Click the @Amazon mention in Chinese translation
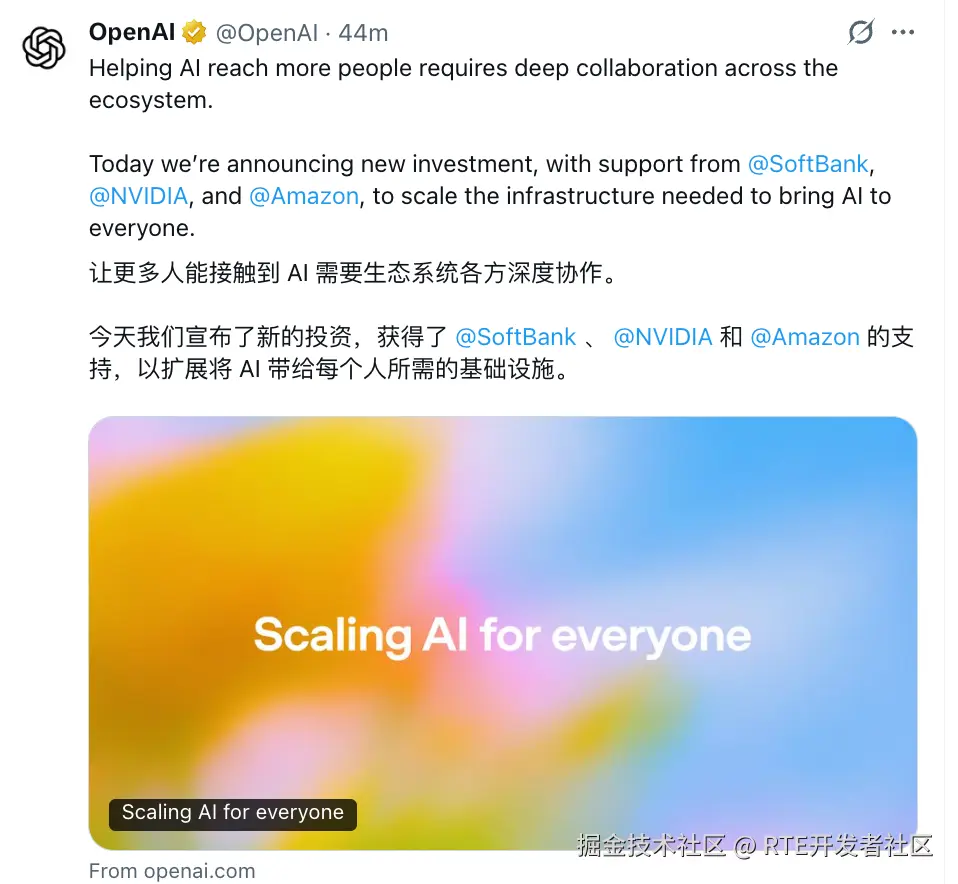The height and width of the screenshot is (884, 958). click(x=805, y=337)
